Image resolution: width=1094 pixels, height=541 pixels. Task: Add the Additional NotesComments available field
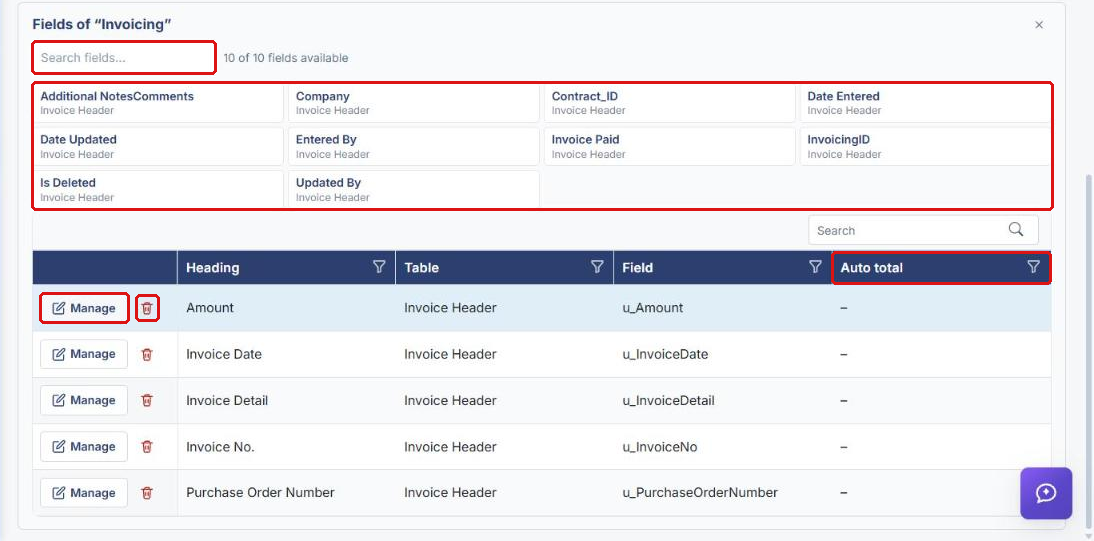click(158, 103)
